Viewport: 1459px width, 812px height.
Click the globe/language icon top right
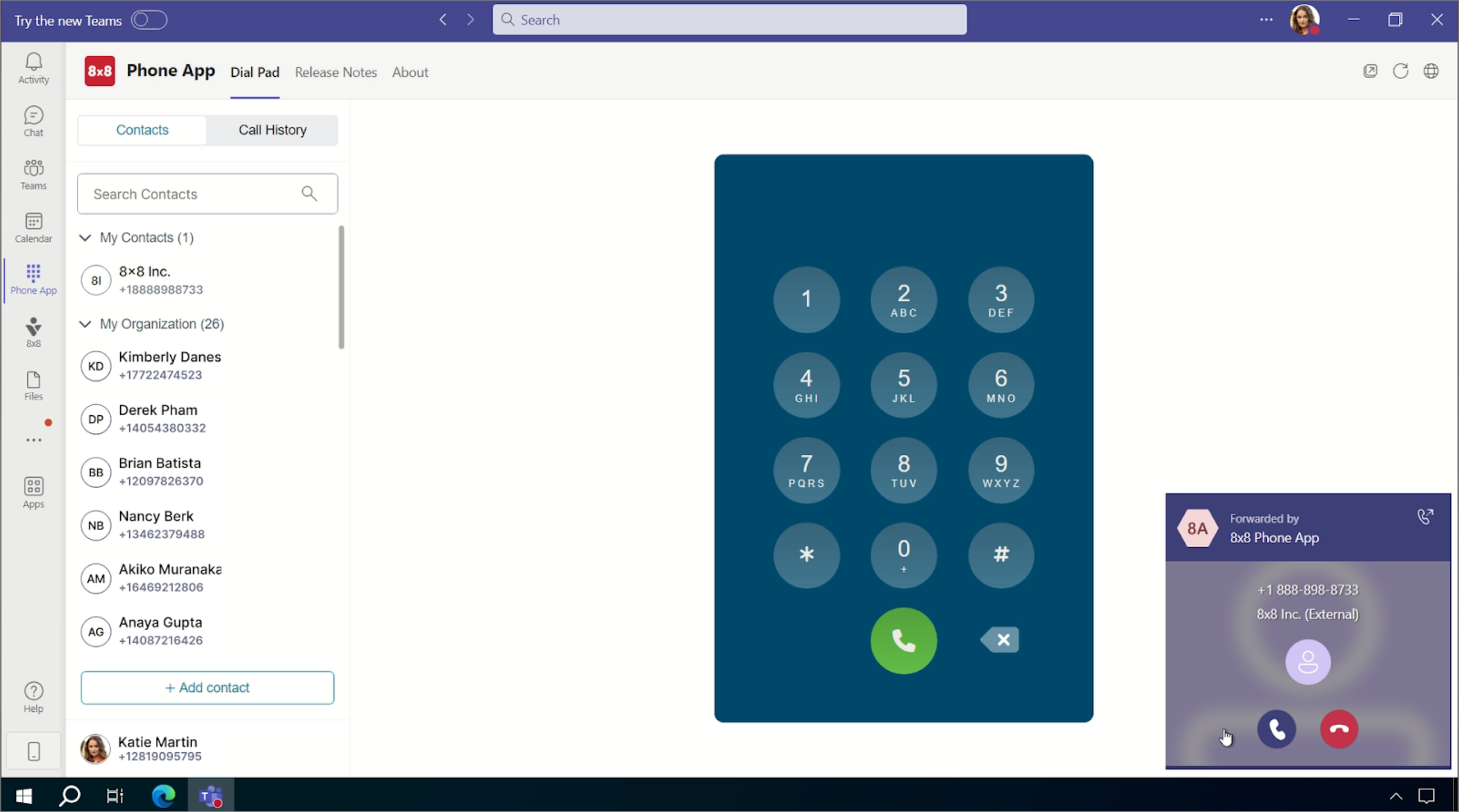(x=1431, y=70)
